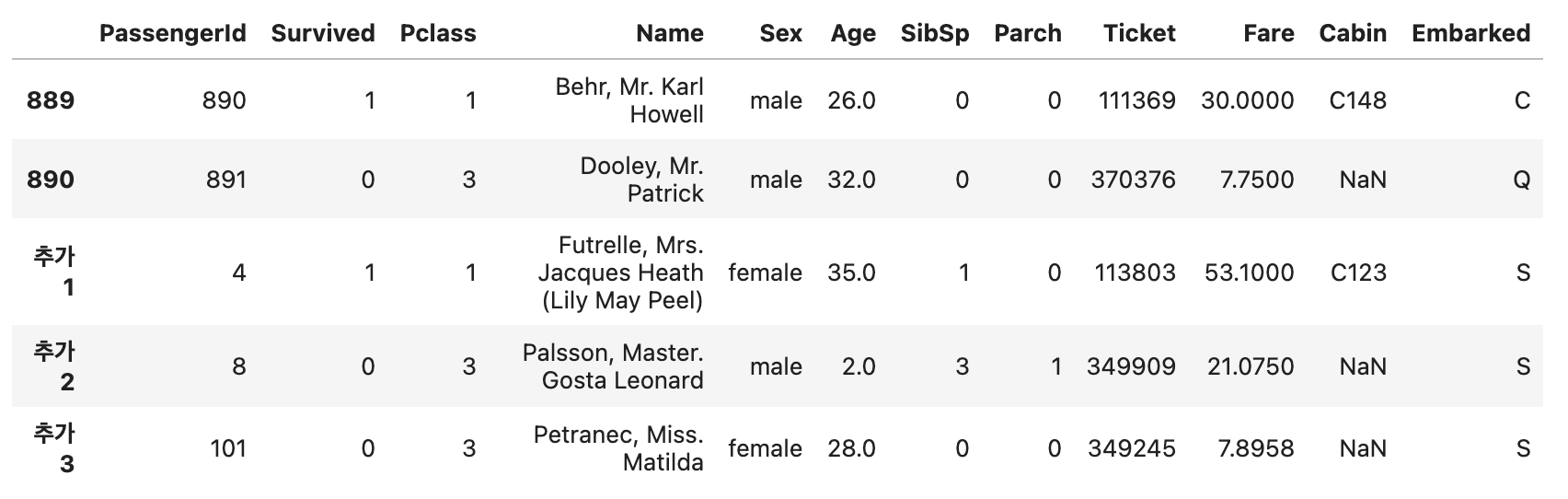Click the Sex column header
Screen dimensions: 1568x499
(780, 33)
